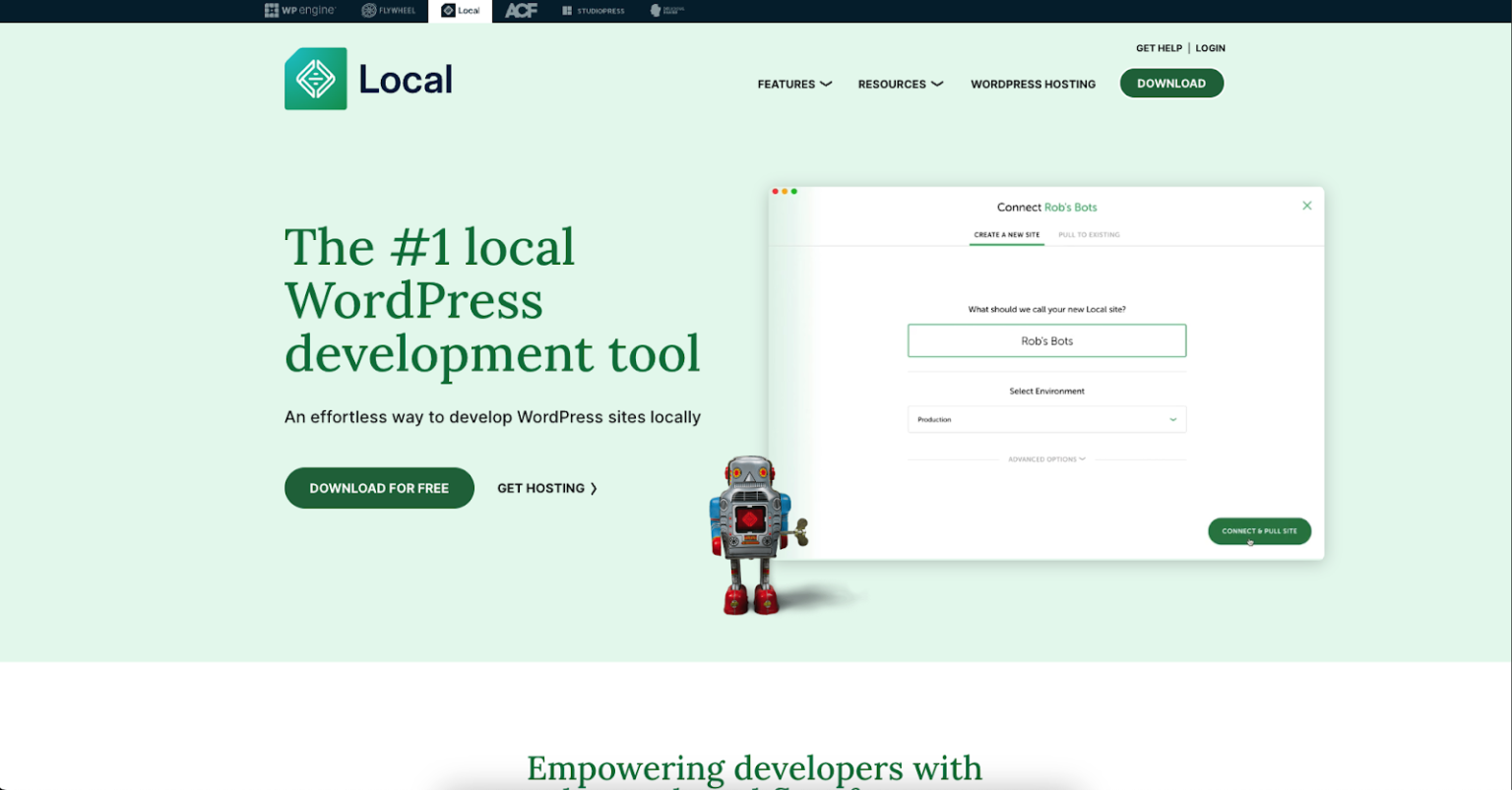The width and height of the screenshot is (1512, 790).
Task: Select the Create A New Site tab
Action: (x=1006, y=234)
